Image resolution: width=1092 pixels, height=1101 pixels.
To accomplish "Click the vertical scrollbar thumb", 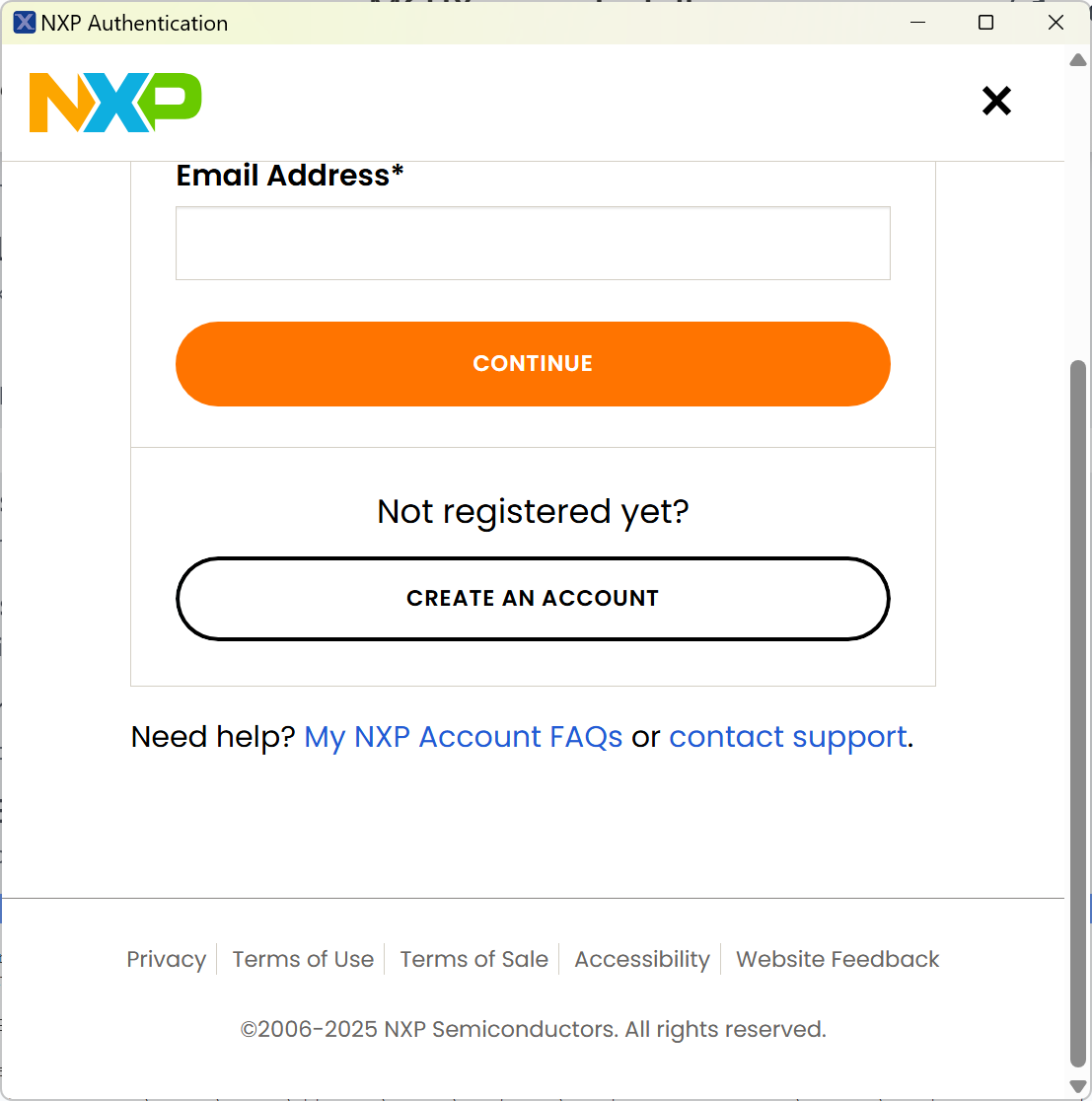I will [1078, 710].
